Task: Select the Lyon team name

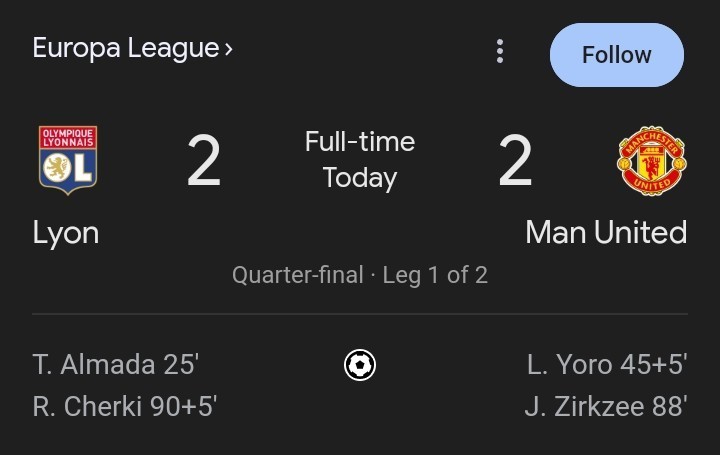Action: pos(66,233)
